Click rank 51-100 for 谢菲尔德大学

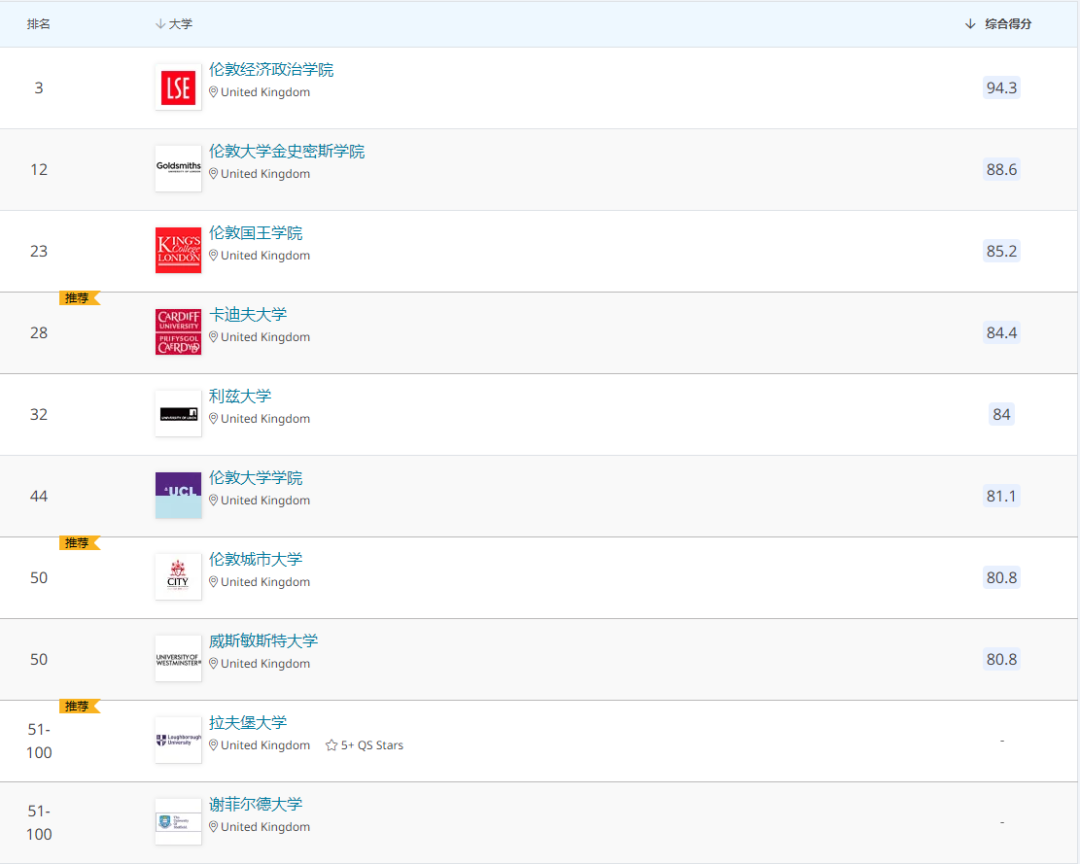click(39, 823)
